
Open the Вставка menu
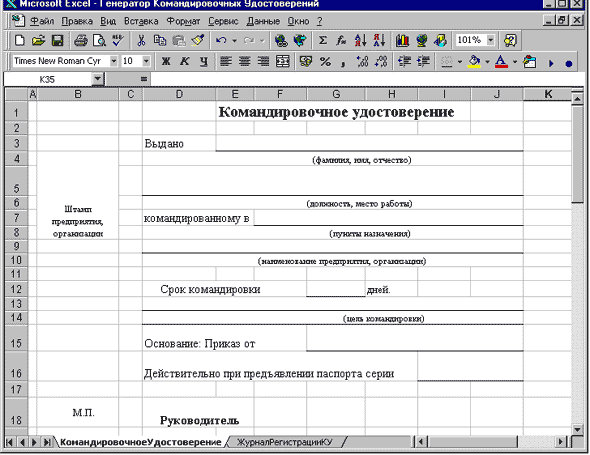141,21
